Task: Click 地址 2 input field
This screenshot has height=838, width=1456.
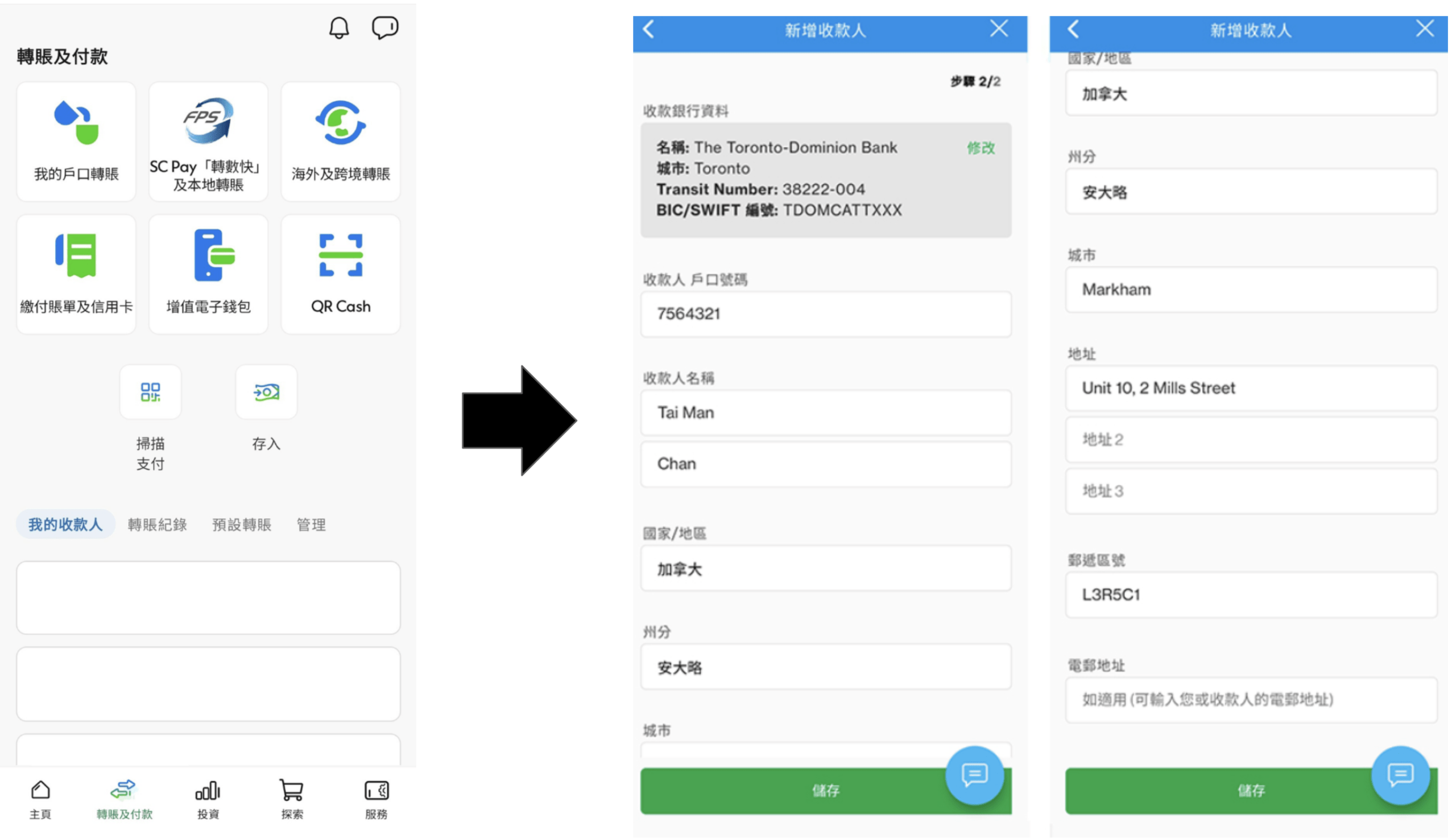Action: coord(1251,440)
